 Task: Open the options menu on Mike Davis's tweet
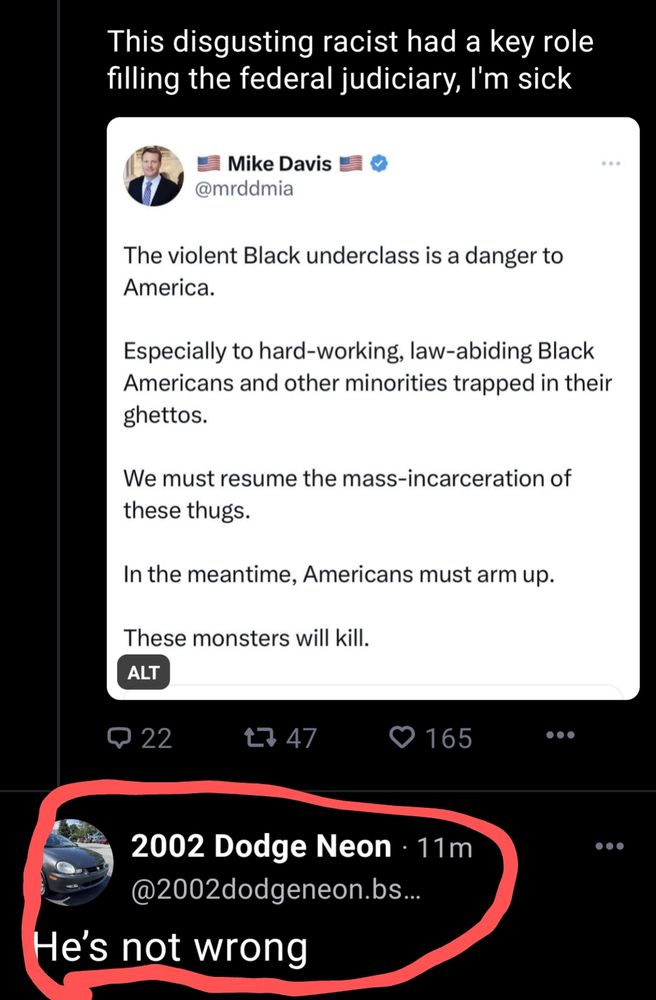612,164
